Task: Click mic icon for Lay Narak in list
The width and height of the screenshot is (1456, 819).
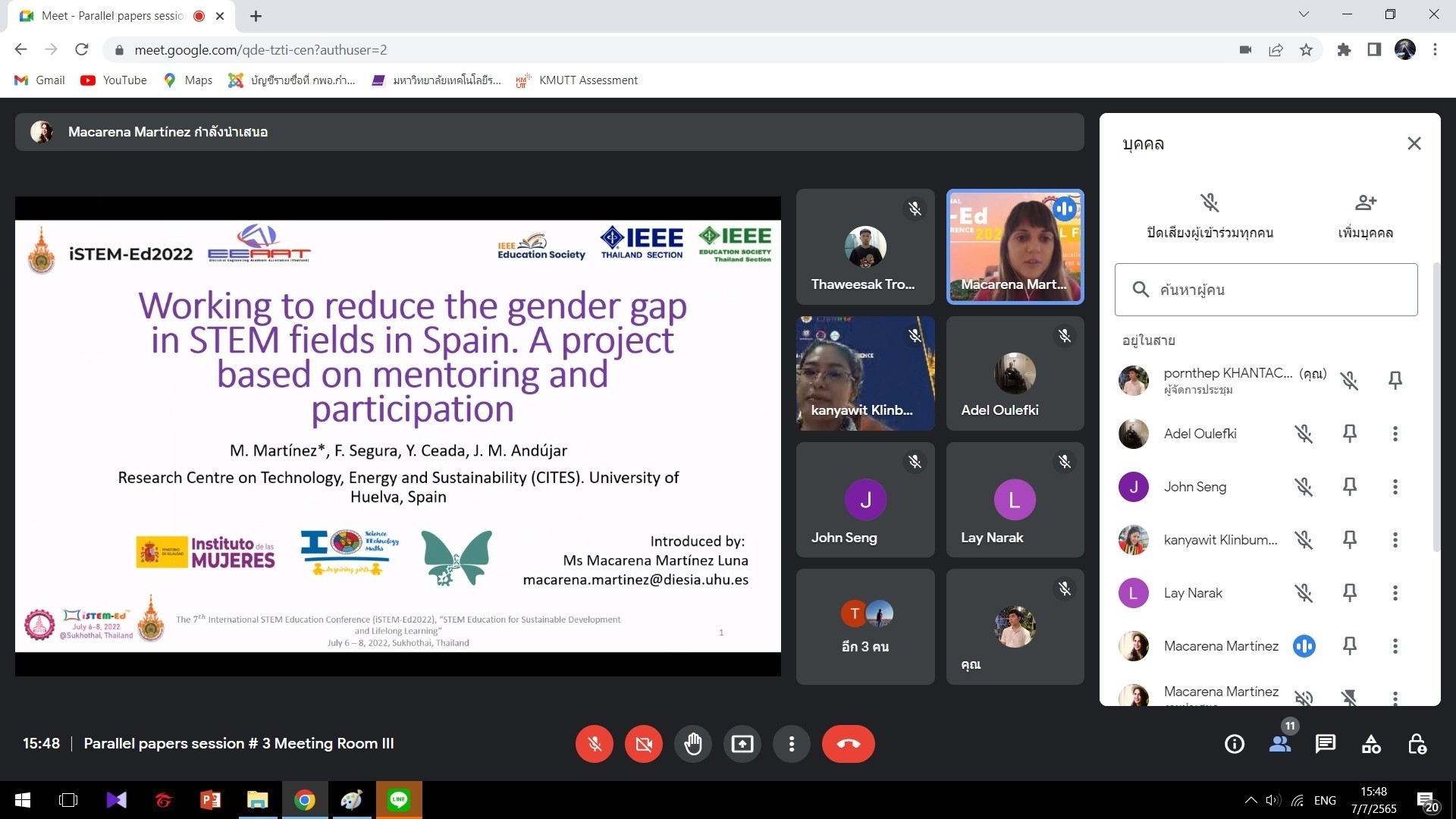Action: click(x=1304, y=593)
